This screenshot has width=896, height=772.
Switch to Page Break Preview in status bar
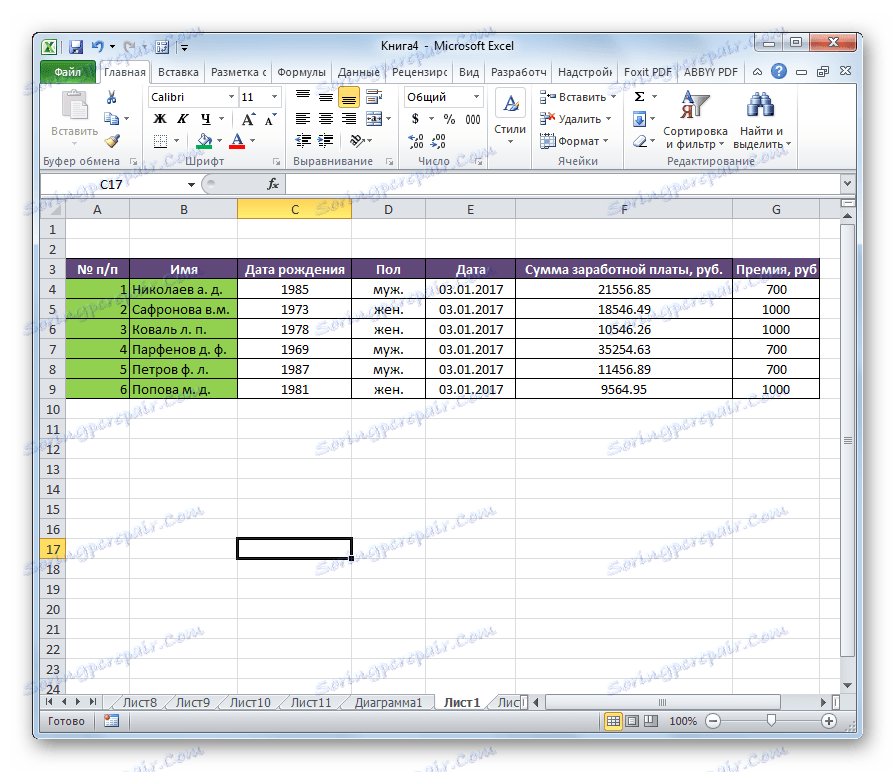pos(651,721)
